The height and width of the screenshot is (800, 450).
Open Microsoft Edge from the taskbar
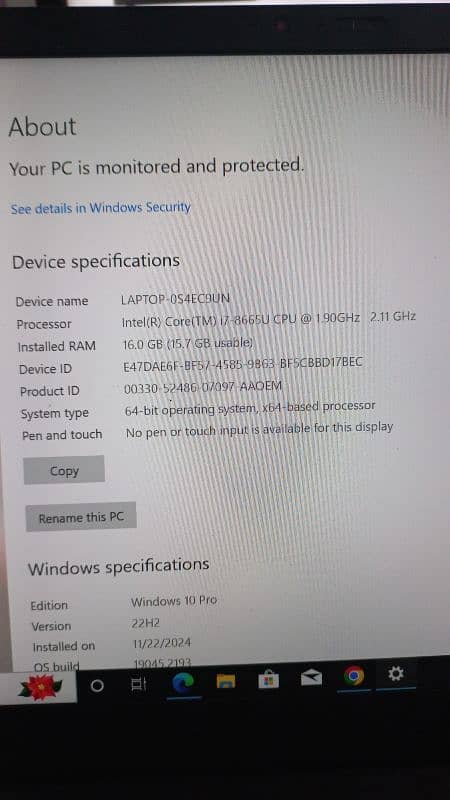pyautogui.click(x=183, y=683)
